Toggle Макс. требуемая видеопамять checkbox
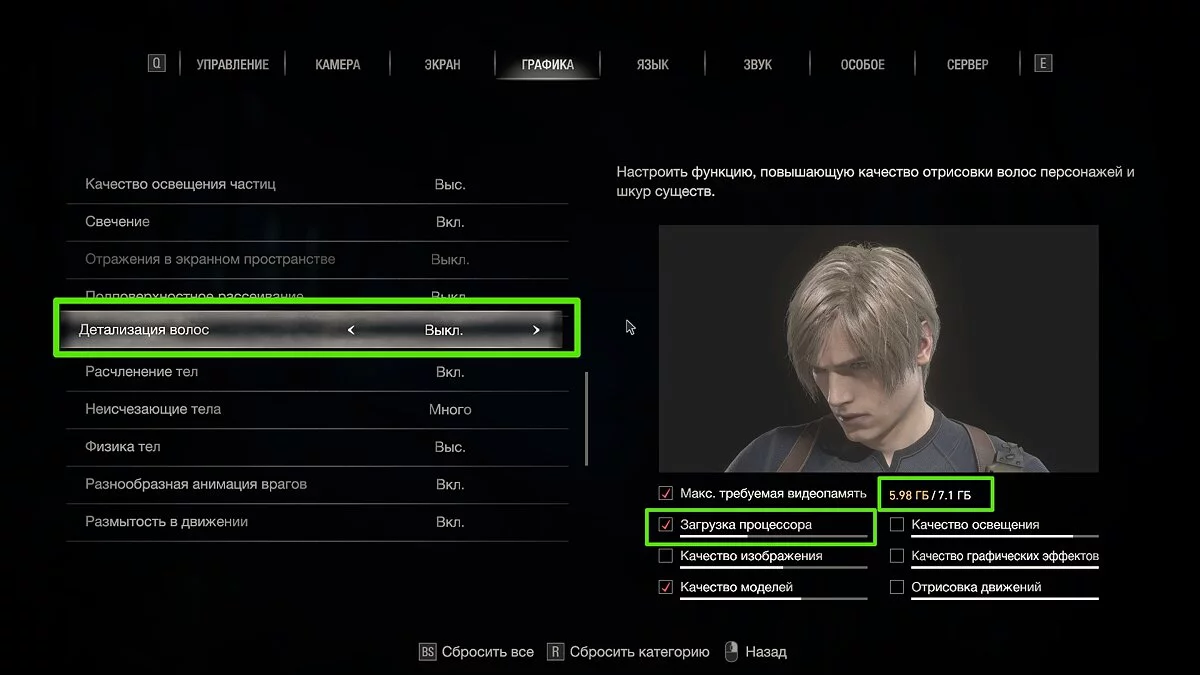 (666, 493)
